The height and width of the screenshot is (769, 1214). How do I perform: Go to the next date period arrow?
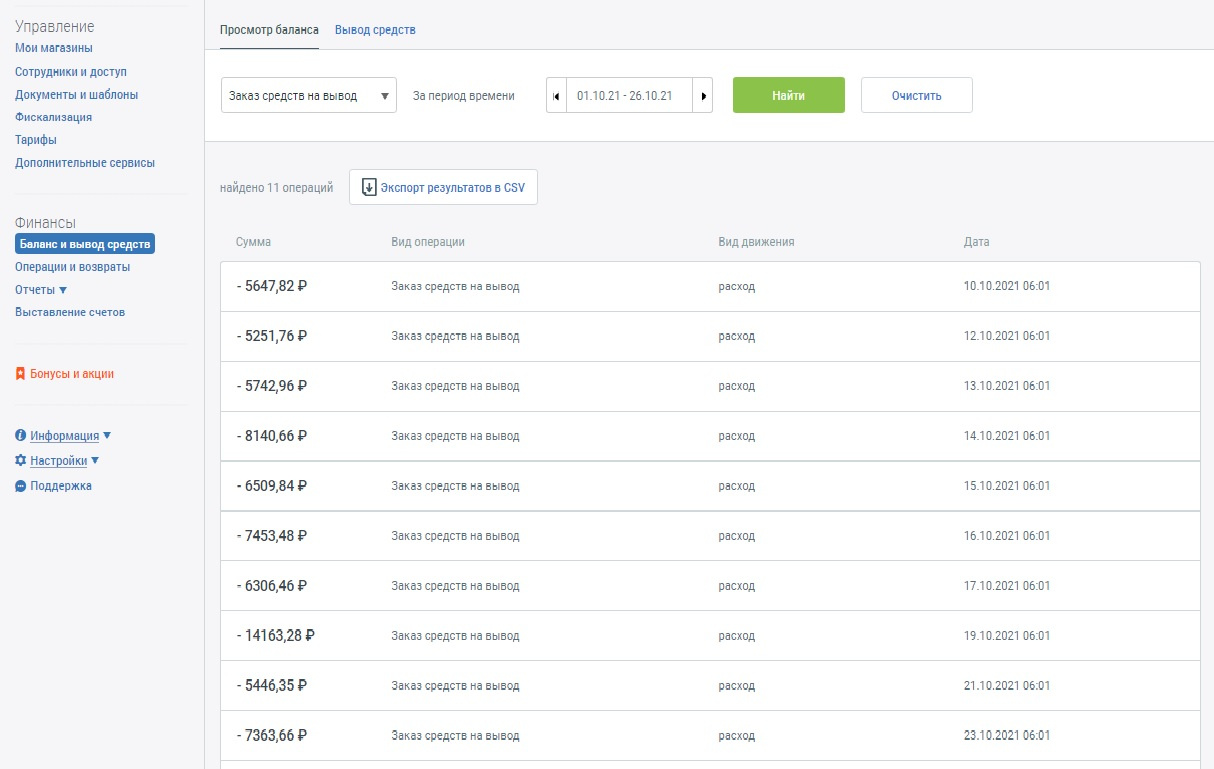tap(703, 96)
